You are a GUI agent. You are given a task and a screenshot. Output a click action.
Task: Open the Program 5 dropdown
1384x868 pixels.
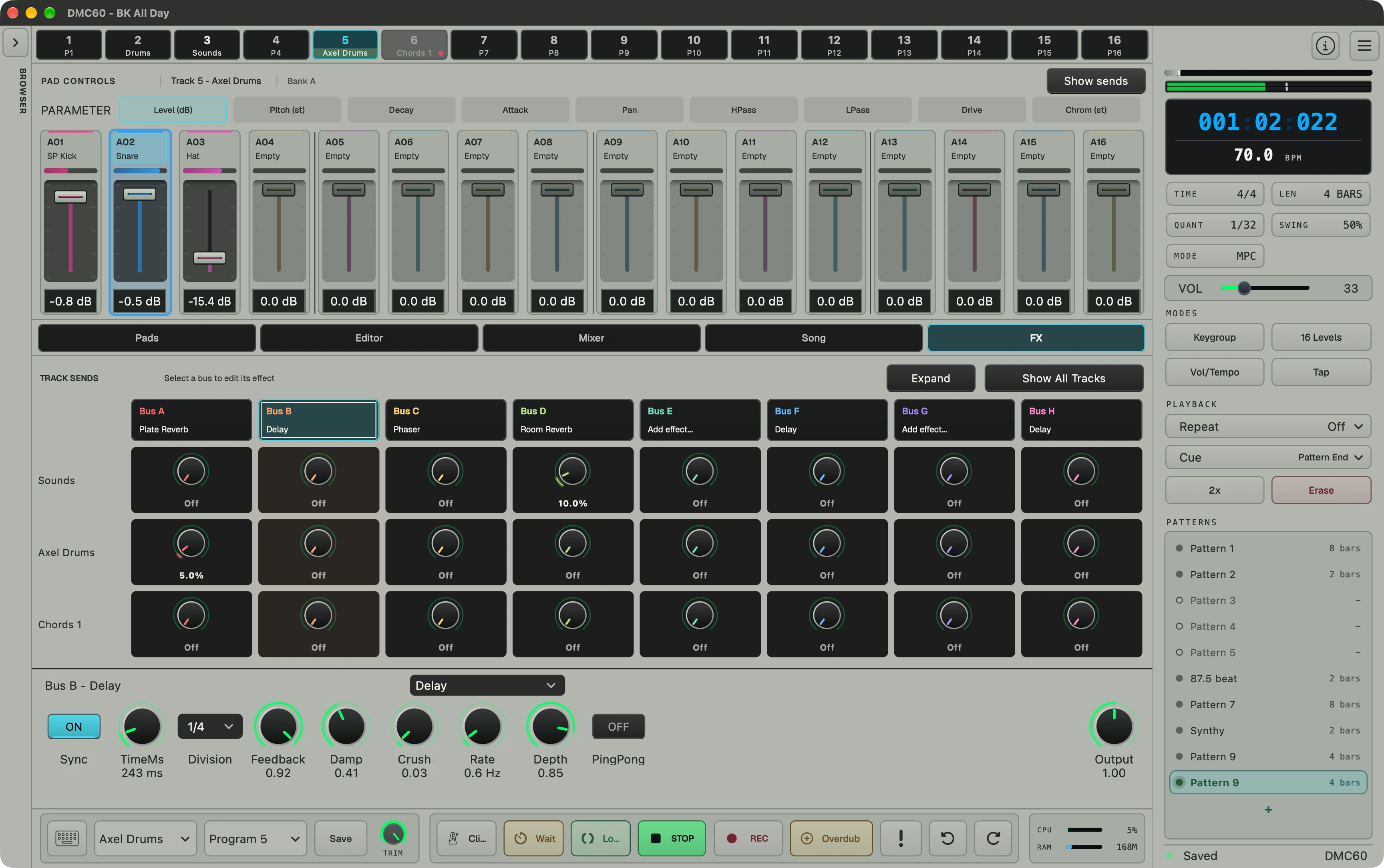click(255, 838)
